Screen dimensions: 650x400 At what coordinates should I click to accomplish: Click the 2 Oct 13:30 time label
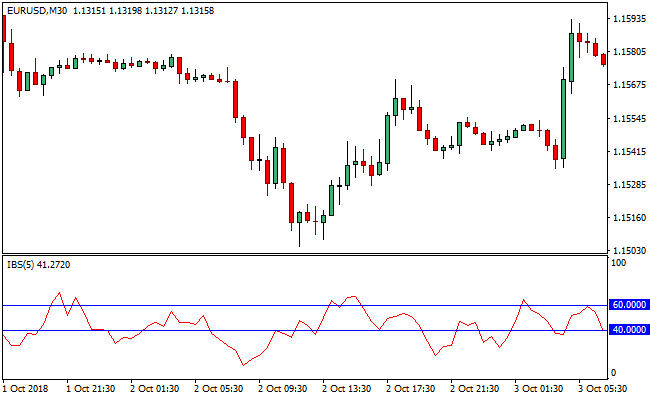[347, 389]
